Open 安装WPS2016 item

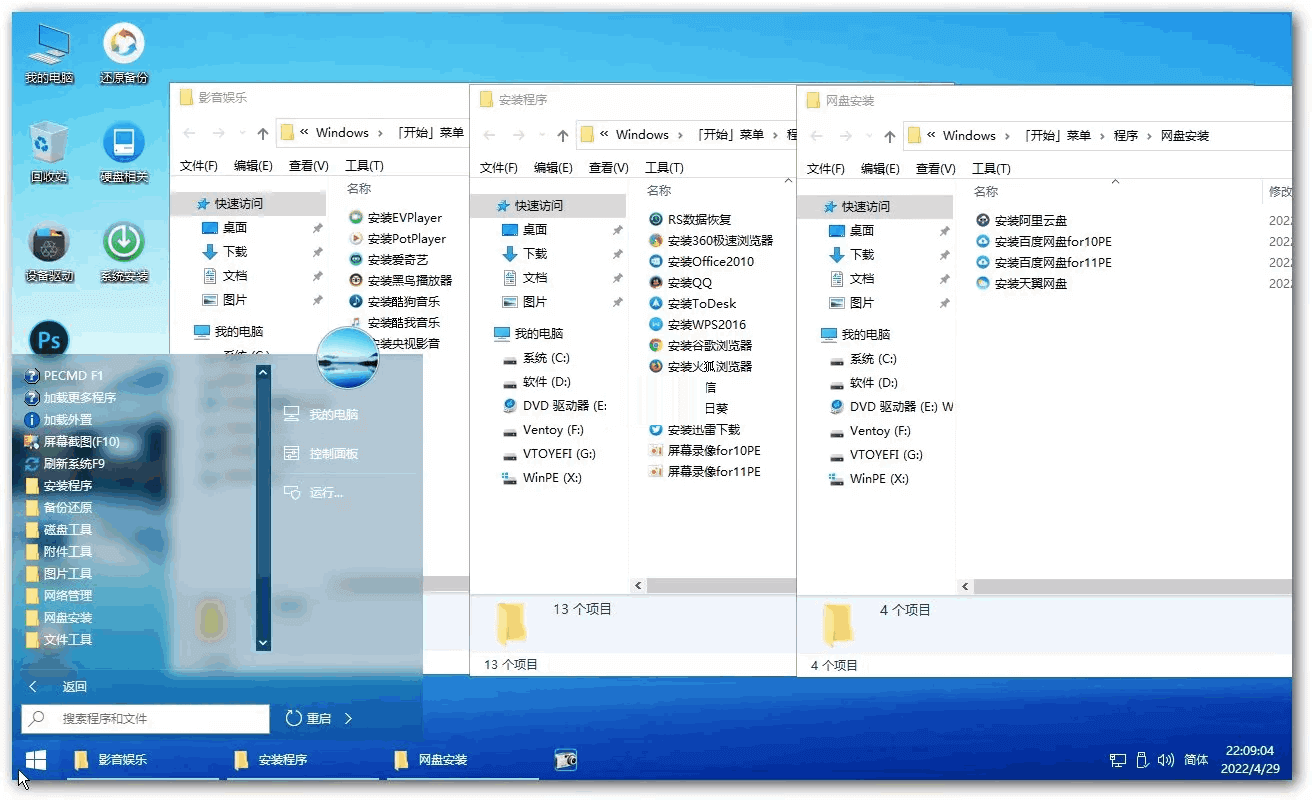(697, 324)
